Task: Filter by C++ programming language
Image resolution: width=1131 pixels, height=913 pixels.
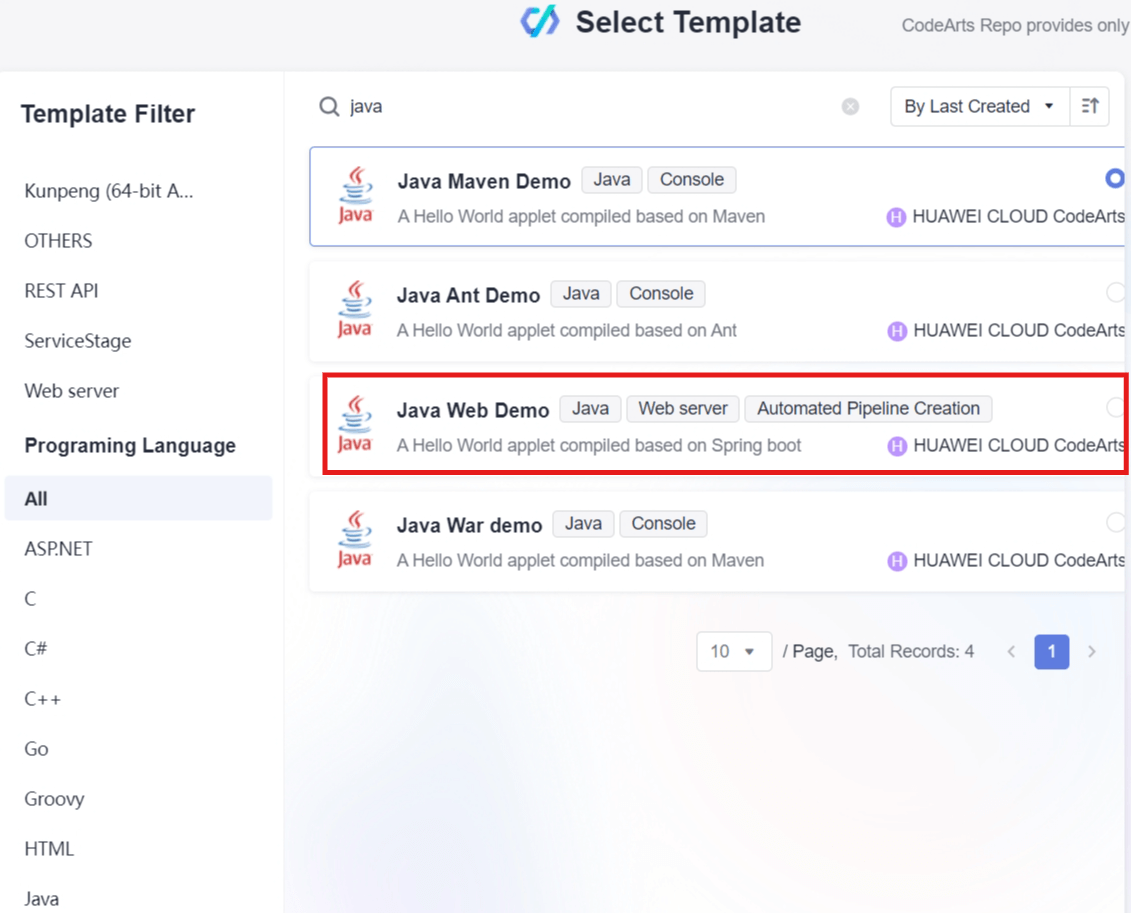Action: [x=43, y=699]
